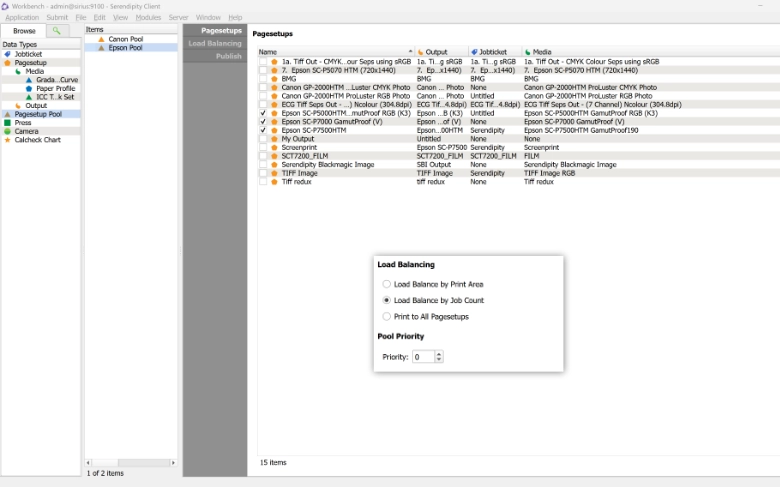Open the Server menu
This screenshot has height=487, width=780.
(x=178, y=17)
